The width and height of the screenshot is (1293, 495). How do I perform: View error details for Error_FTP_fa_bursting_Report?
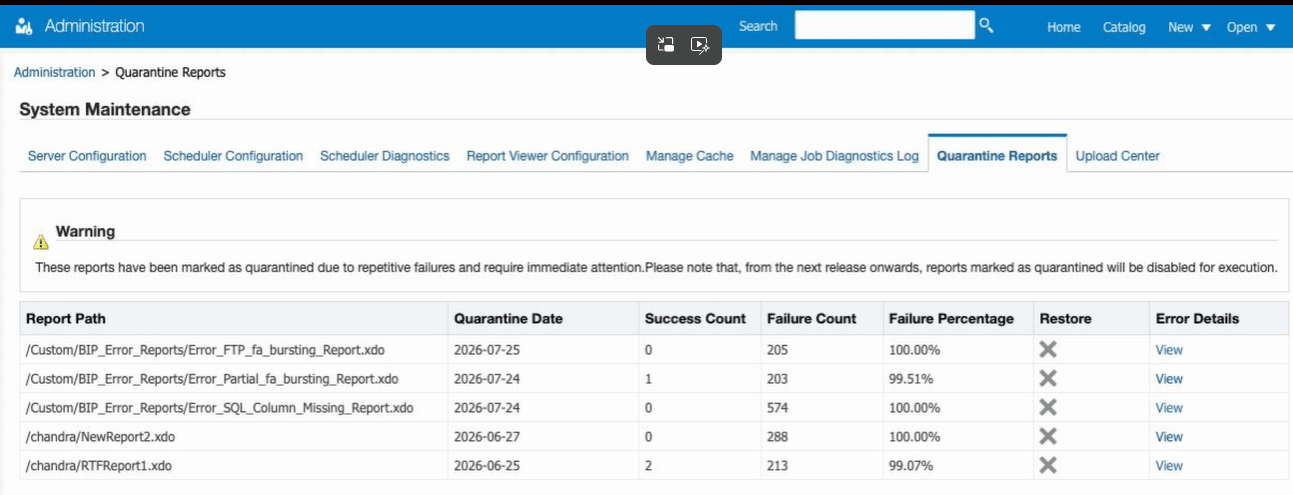coord(1169,350)
